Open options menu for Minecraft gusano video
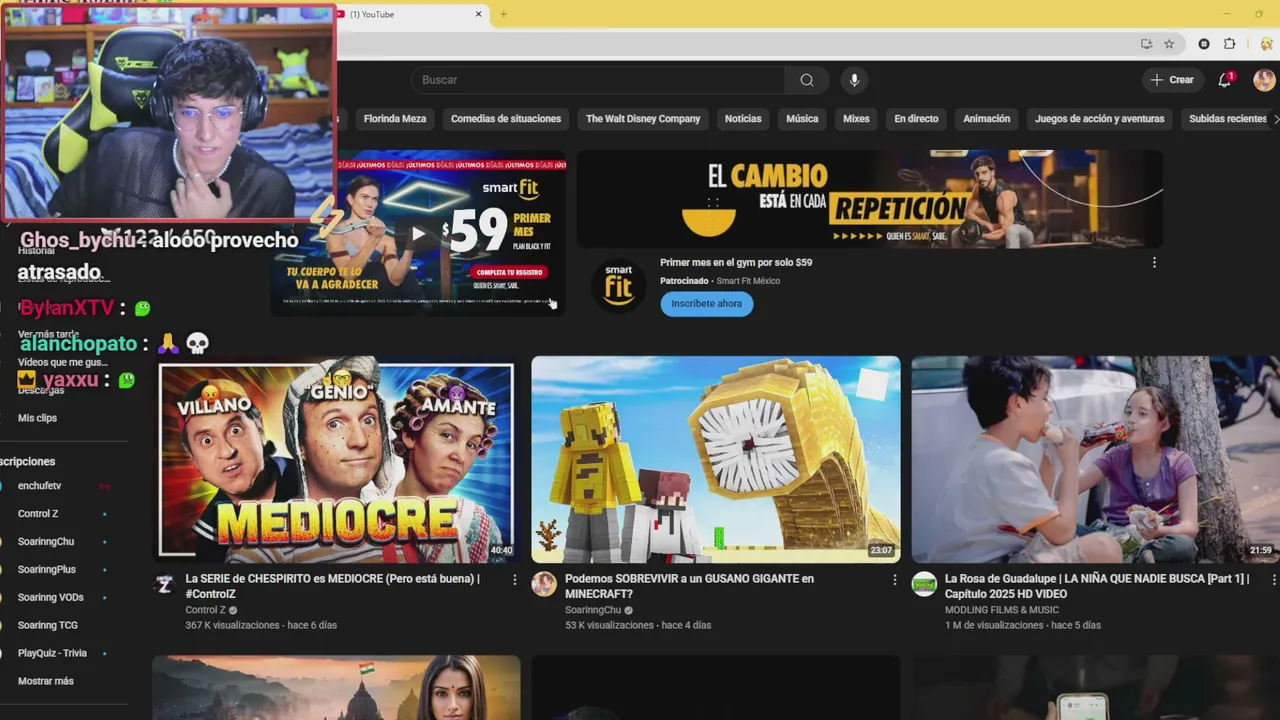This screenshot has height=720, width=1280. 895,579
